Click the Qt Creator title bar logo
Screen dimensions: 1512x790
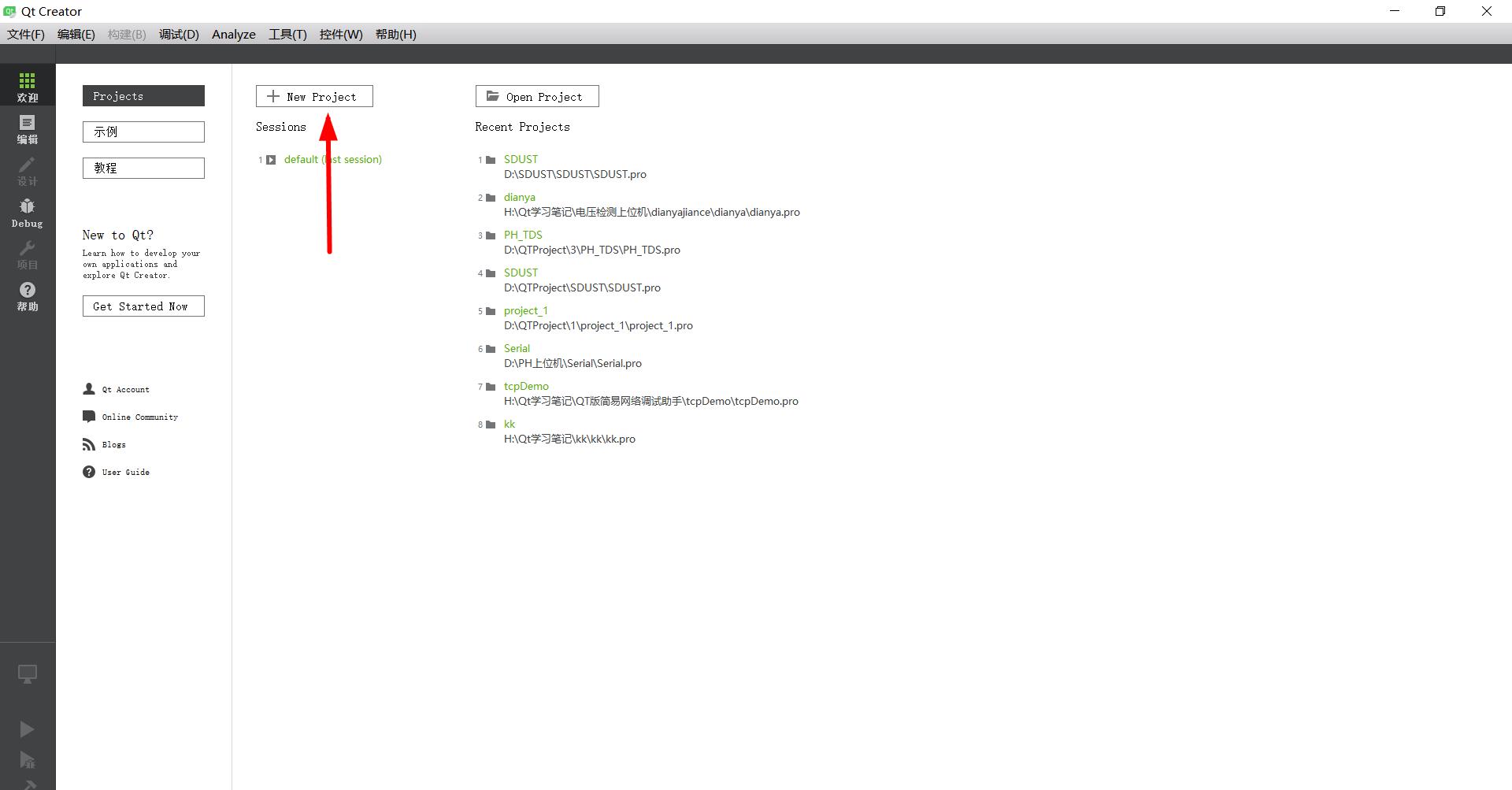9,11
